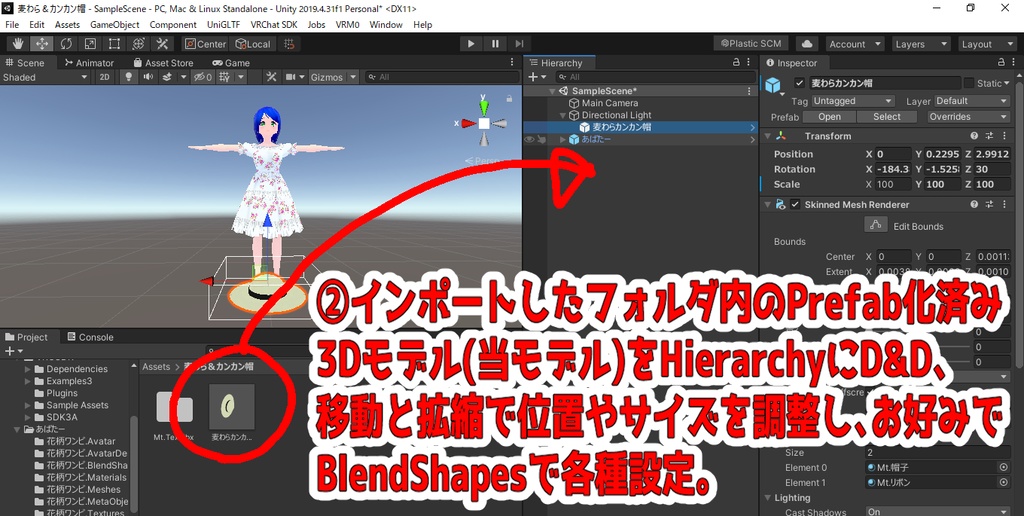Switch to the Animator tab
Viewport: 1024px width, 516px height.
point(89,63)
